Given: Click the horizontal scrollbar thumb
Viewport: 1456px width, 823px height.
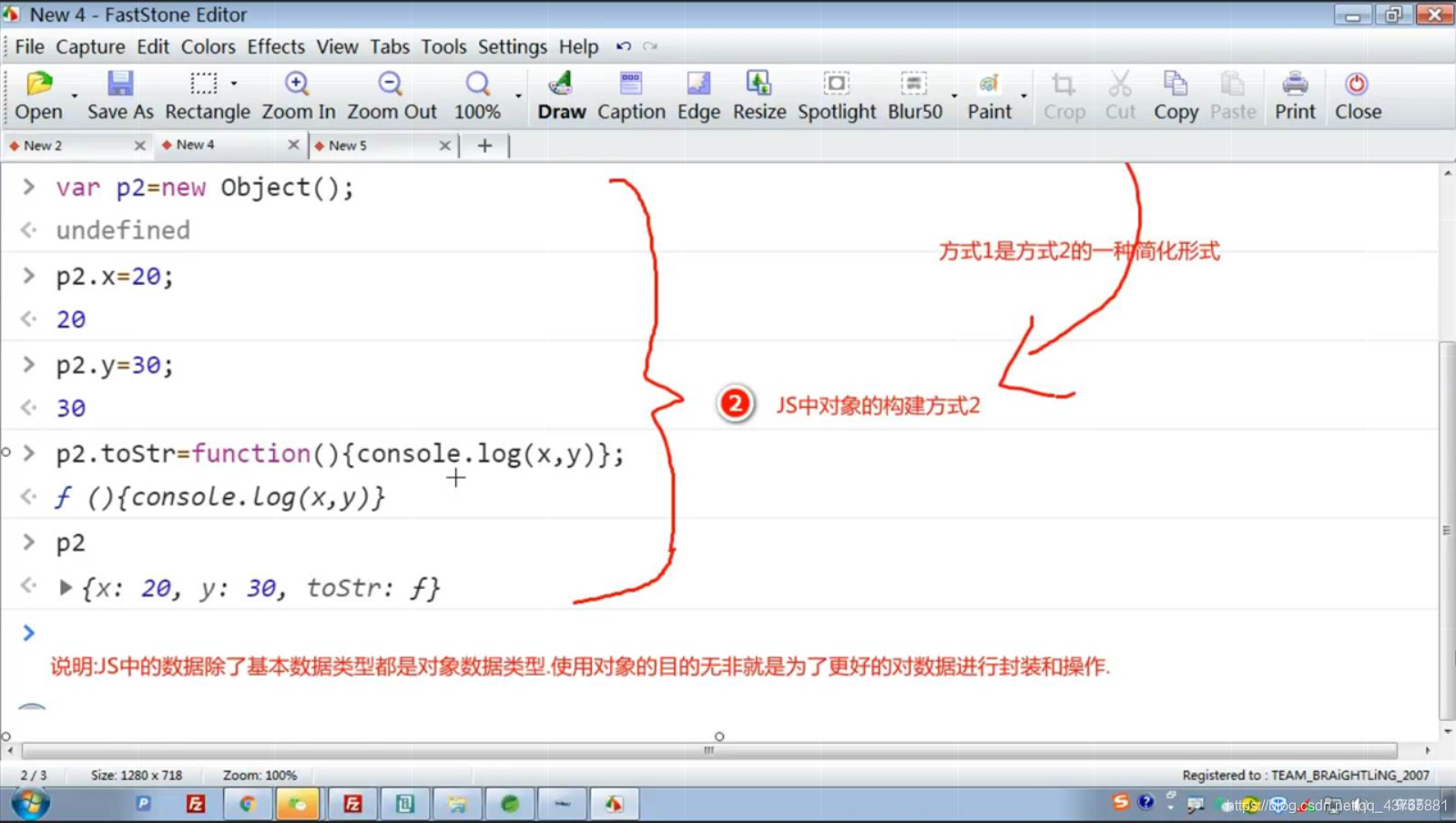Looking at the screenshot, I should (x=709, y=751).
